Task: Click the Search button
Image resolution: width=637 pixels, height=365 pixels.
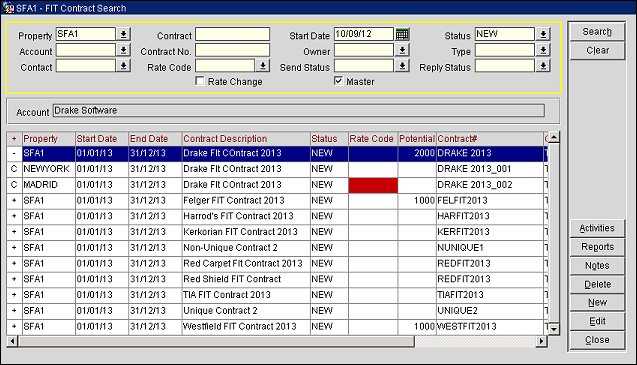Action: pyautogui.click(x=597, y=32)
